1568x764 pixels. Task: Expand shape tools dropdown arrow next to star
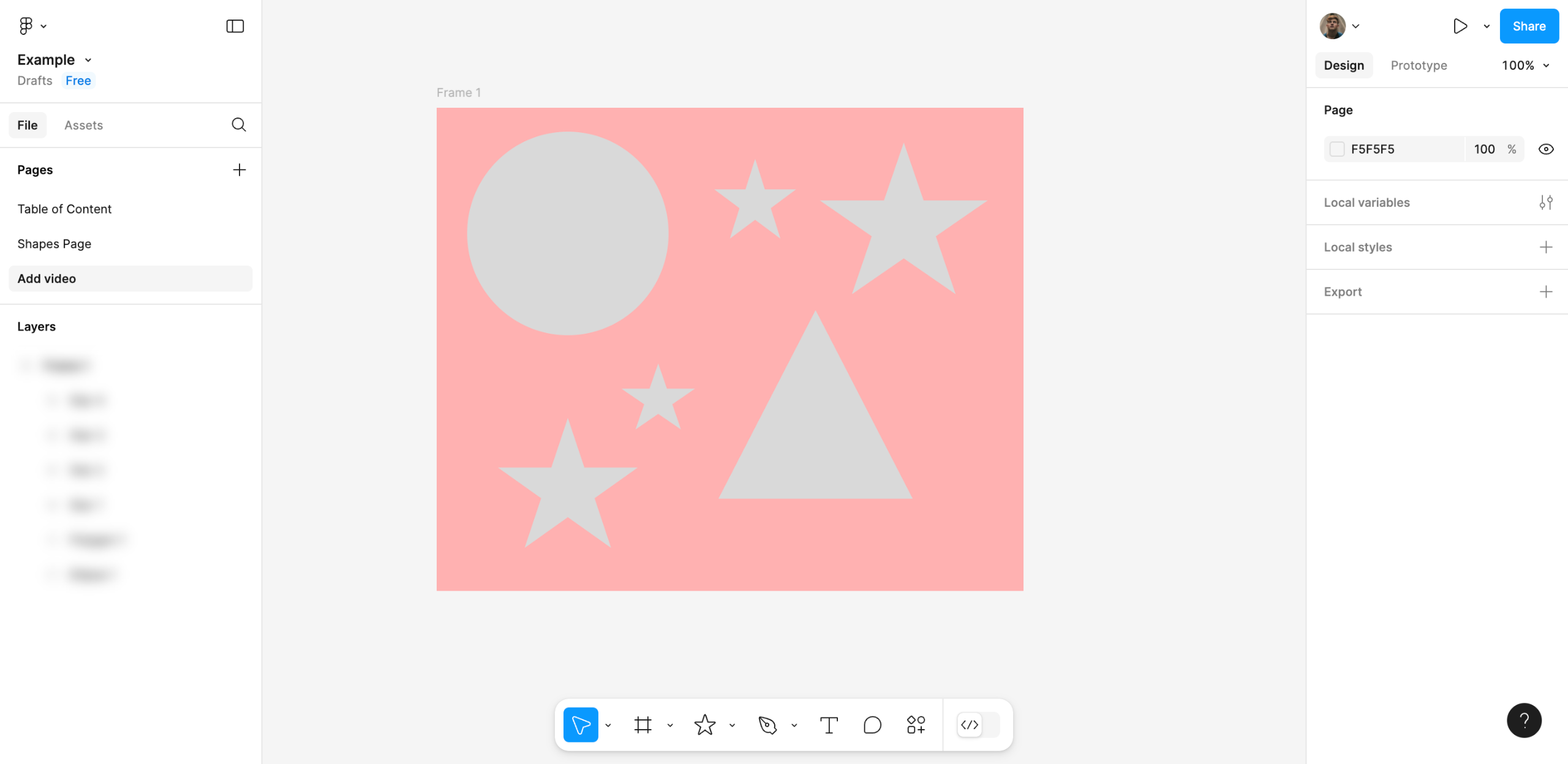[732, 725]
